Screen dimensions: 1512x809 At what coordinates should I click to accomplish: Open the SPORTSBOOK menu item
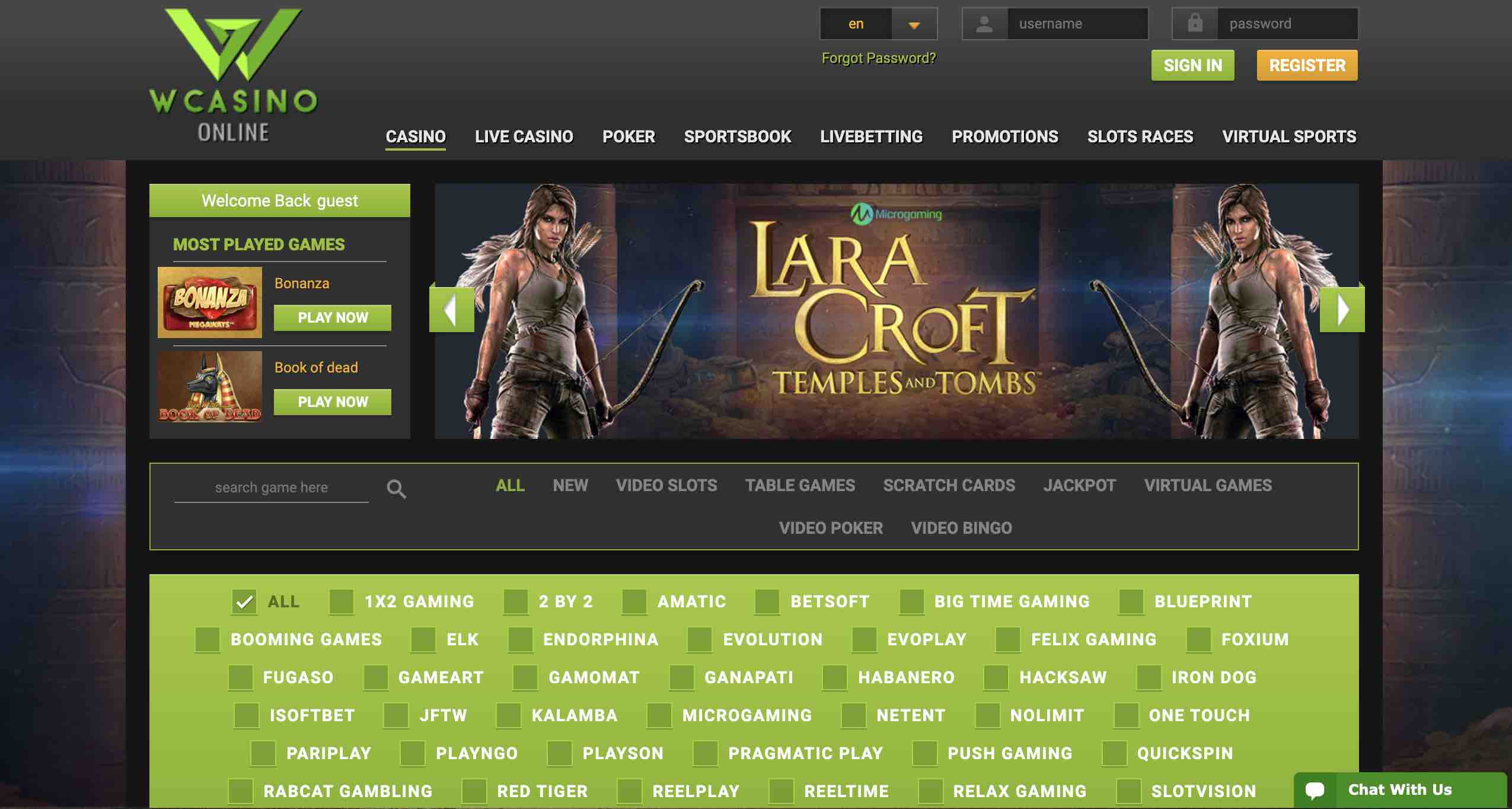[x=738, y=136]
